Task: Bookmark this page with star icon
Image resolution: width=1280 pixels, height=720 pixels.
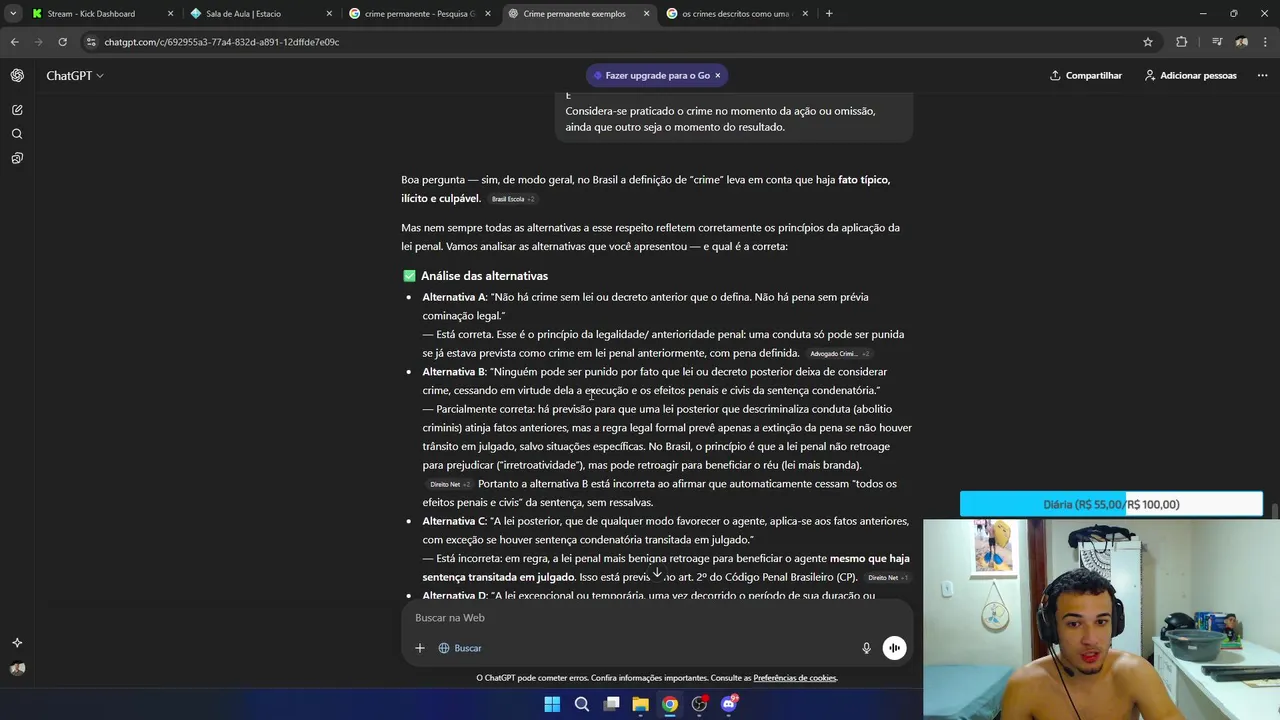Action: point(1148,42)
